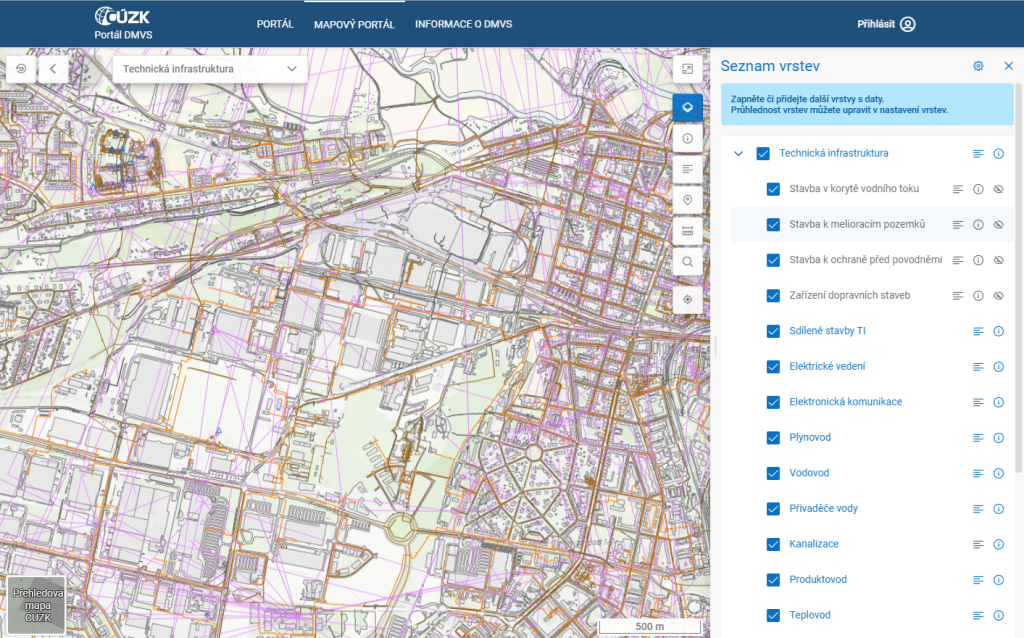Click the Přivaděče vody layer name
The width and height of the screenshot is (1024, 638).
point(823,508)
